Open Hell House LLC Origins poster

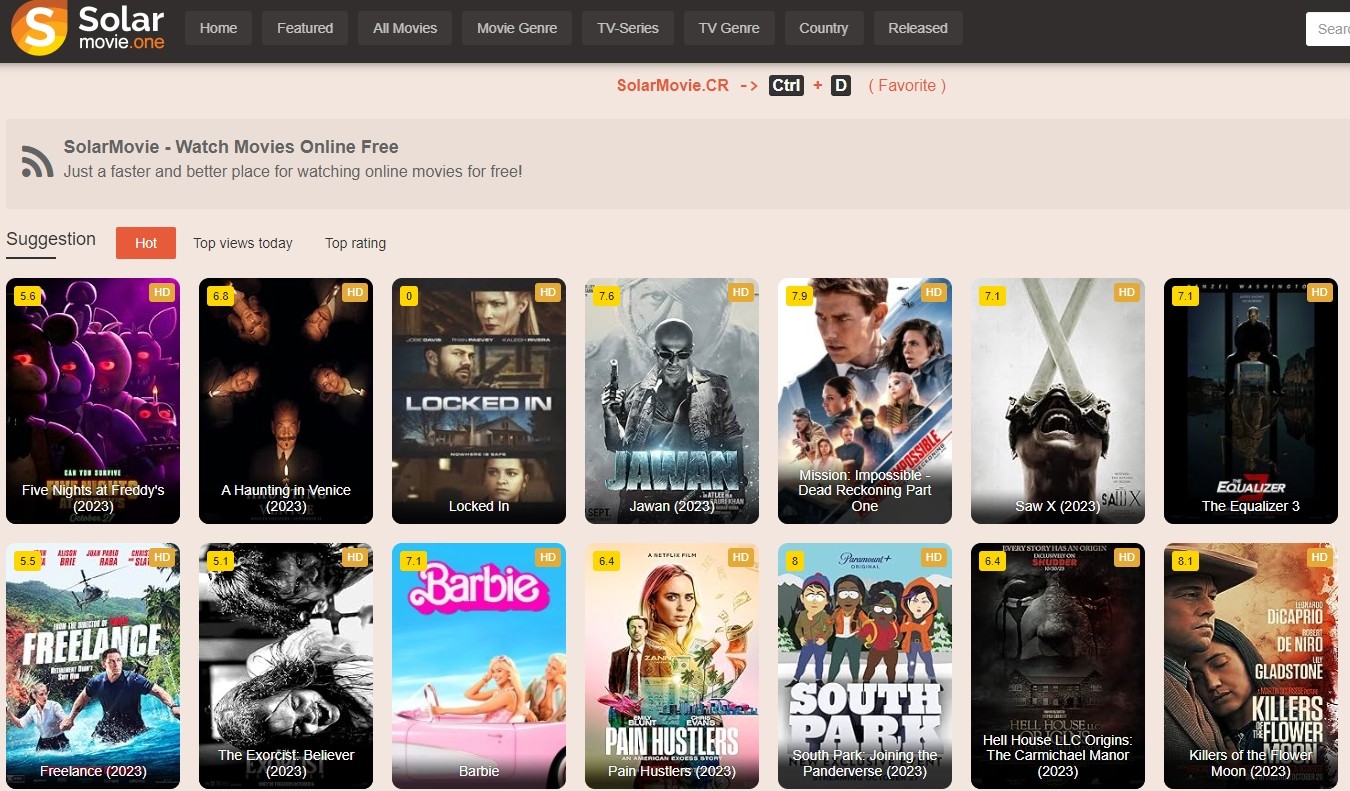click(1058, 666)
